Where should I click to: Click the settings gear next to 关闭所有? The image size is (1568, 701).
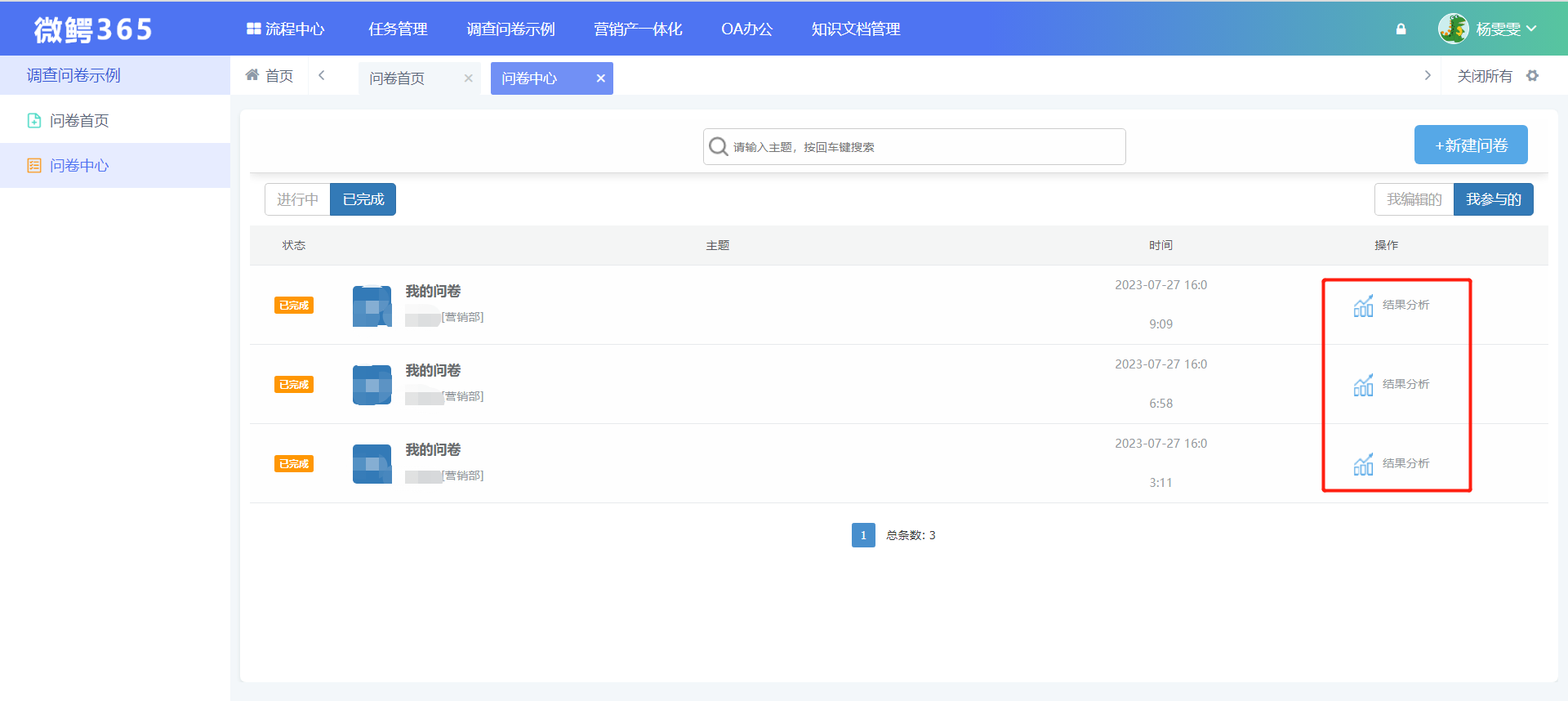pos(1532,76)
